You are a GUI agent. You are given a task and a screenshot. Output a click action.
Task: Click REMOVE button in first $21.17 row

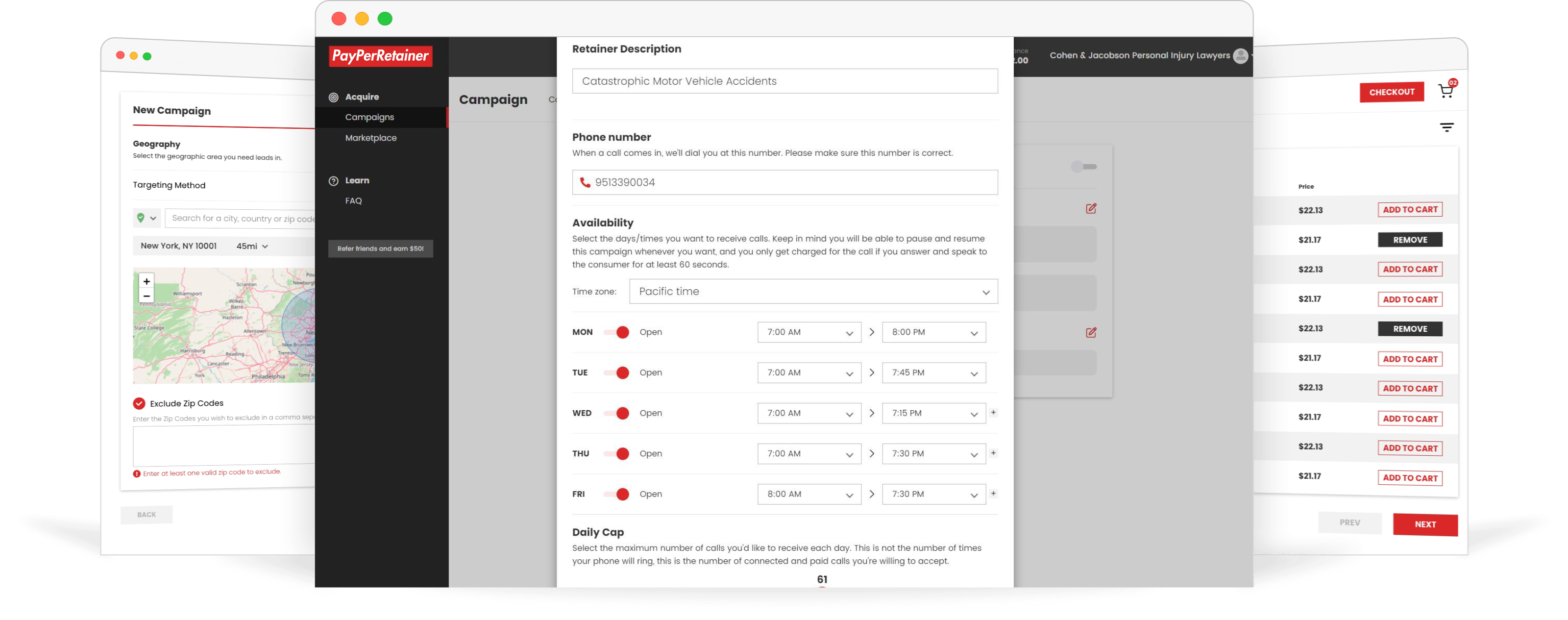(x=1410, y=239)
